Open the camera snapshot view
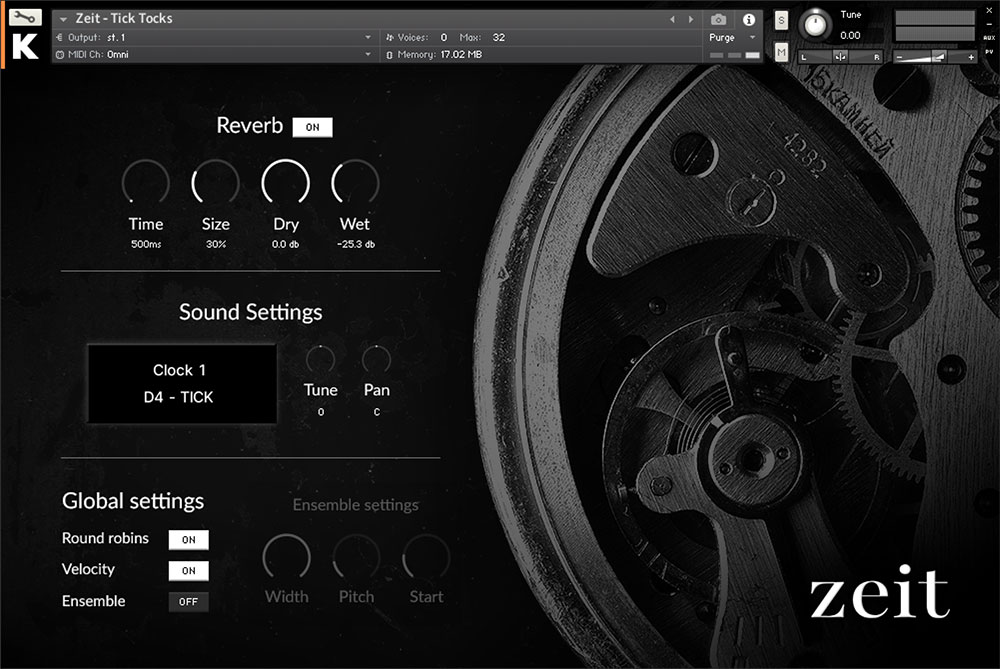Viewport: 1000px width, 669px height. tap(718, 19)
